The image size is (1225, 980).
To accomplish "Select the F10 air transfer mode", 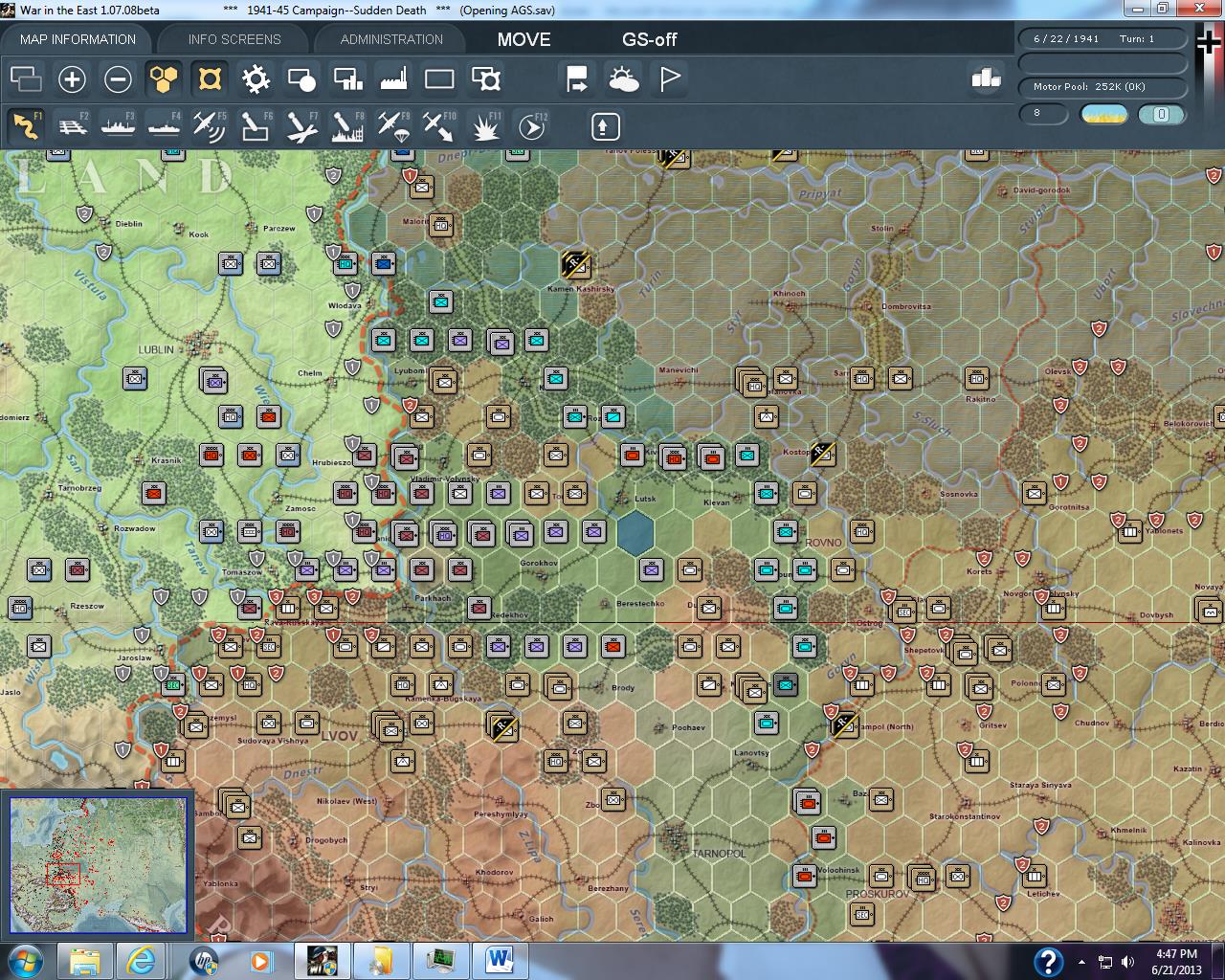I will coord(439,126).
